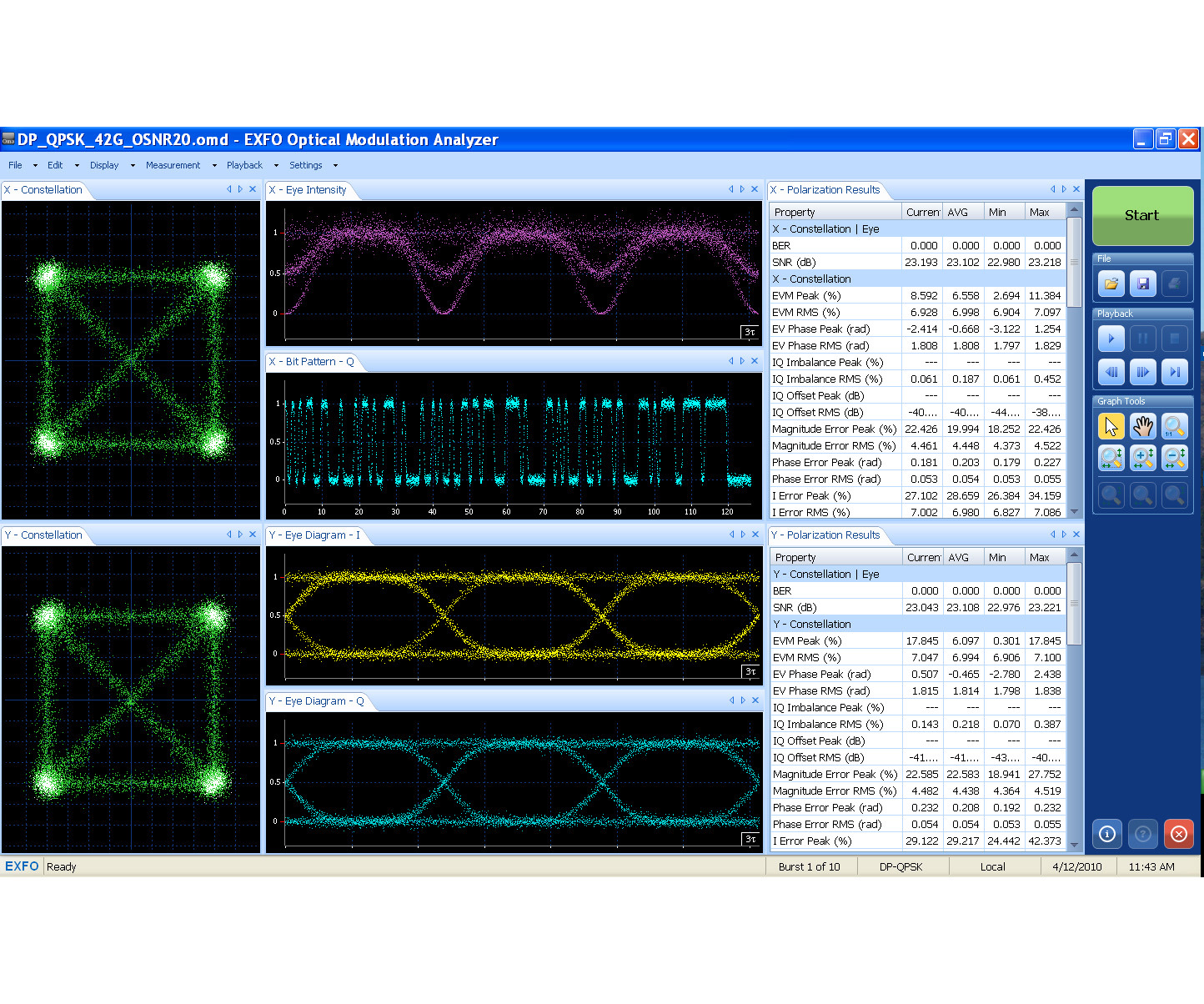
Task: Click 'Local' in status bar
Action: tap(992, 866)
